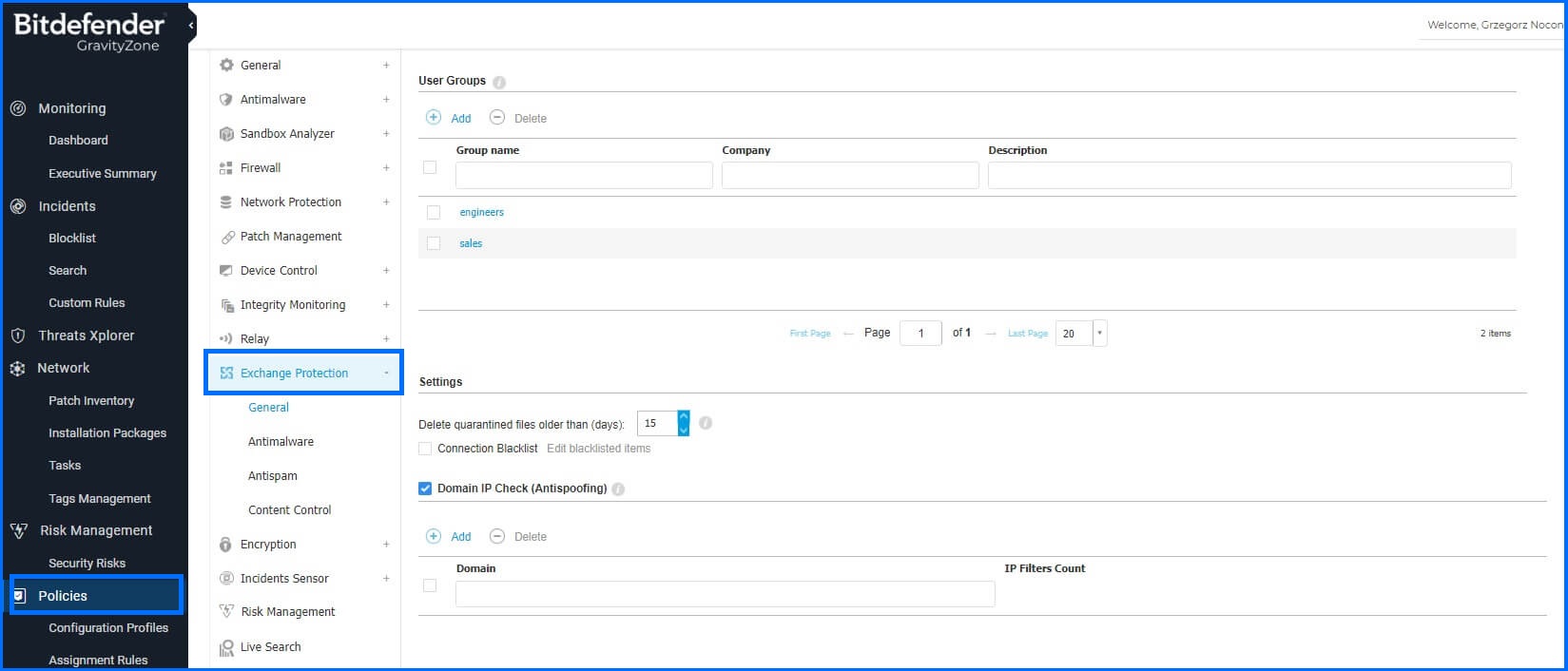Uncheck Domain IP Check (Antispoofing)
The image size is (1568, 671).
click(x=425, y=489)
